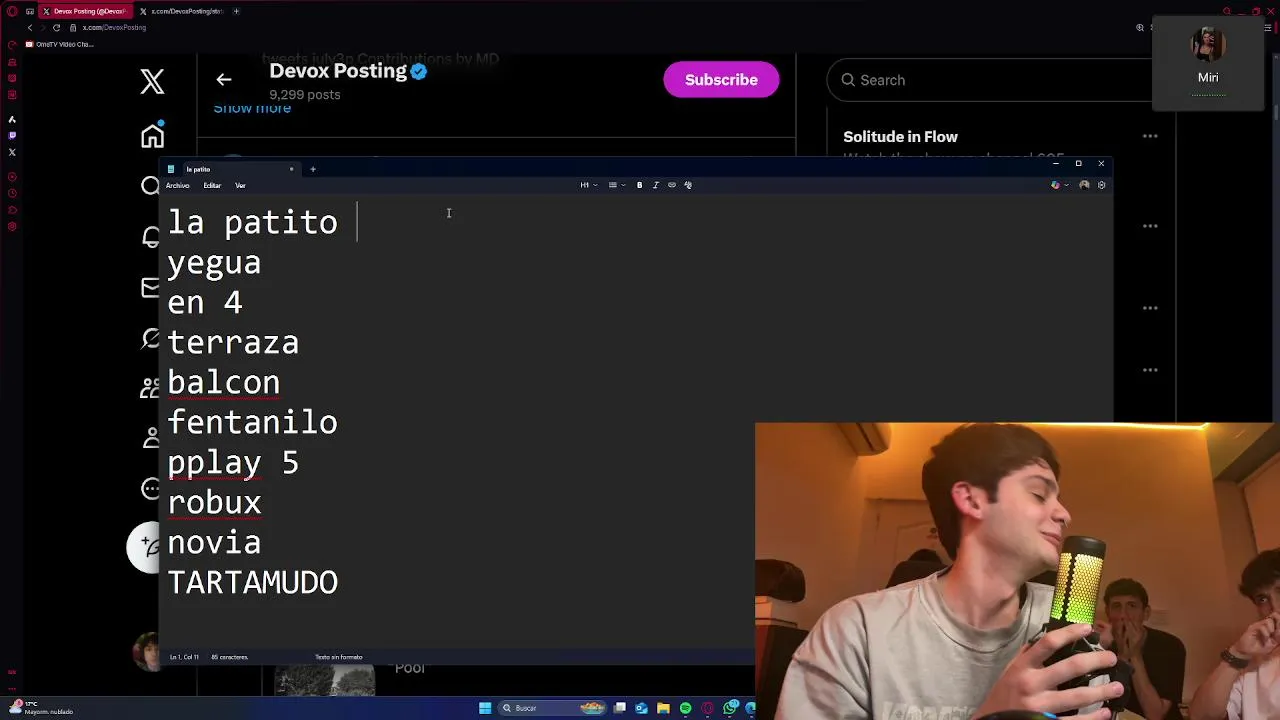Open Twitch in Opera sidebar
Image resolution: width=1280 pixels, height=720 pixels.
[x=12, y=135]
